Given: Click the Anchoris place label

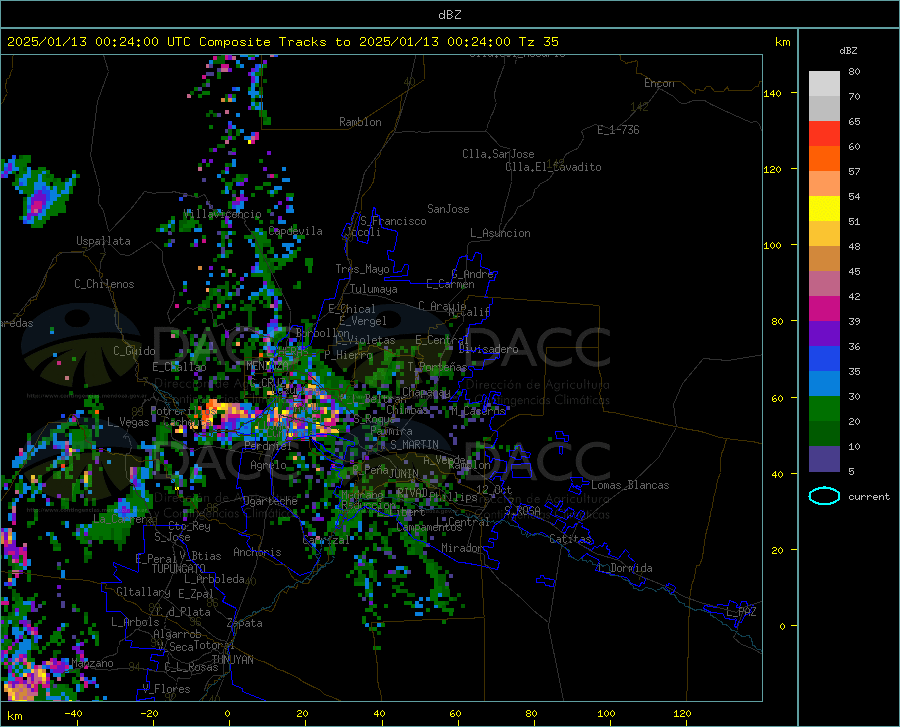Looking at the screenshot, I should 257,552.
